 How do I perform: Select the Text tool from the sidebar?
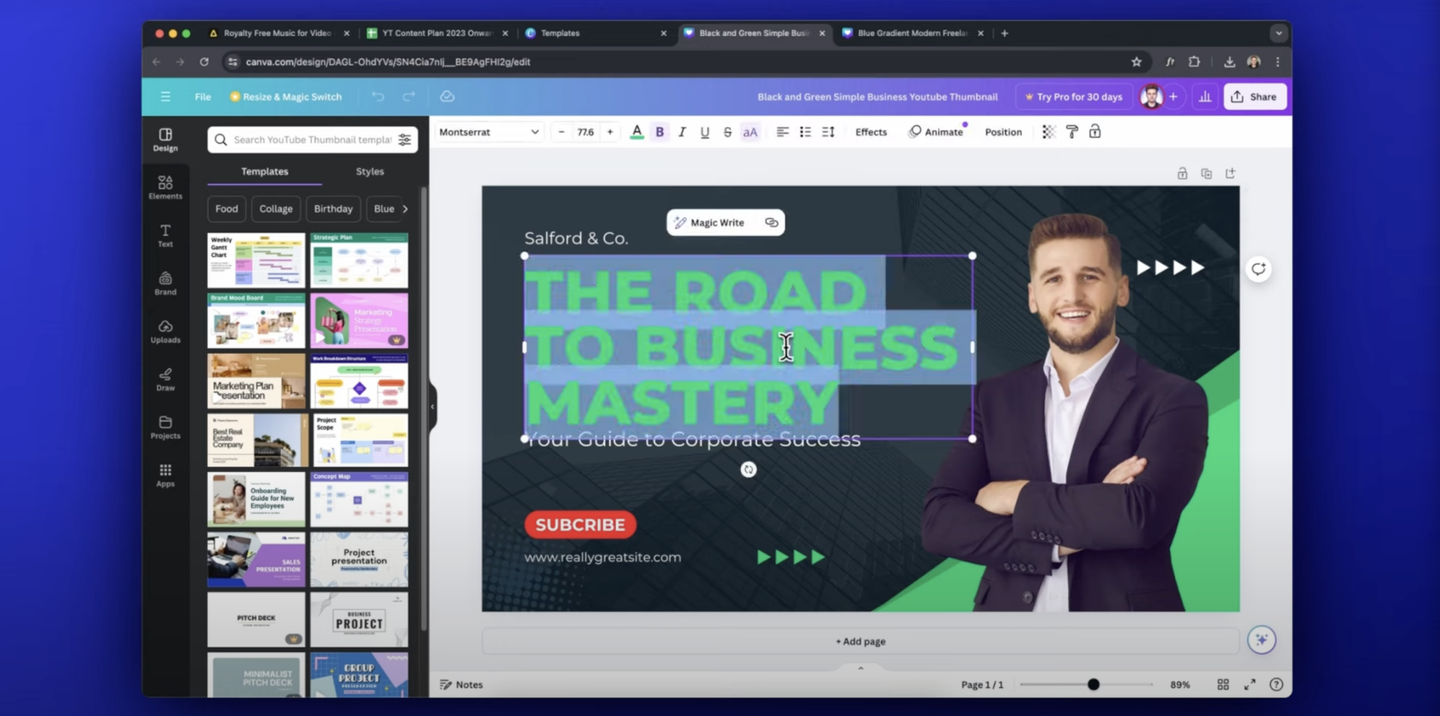[165, 235]
